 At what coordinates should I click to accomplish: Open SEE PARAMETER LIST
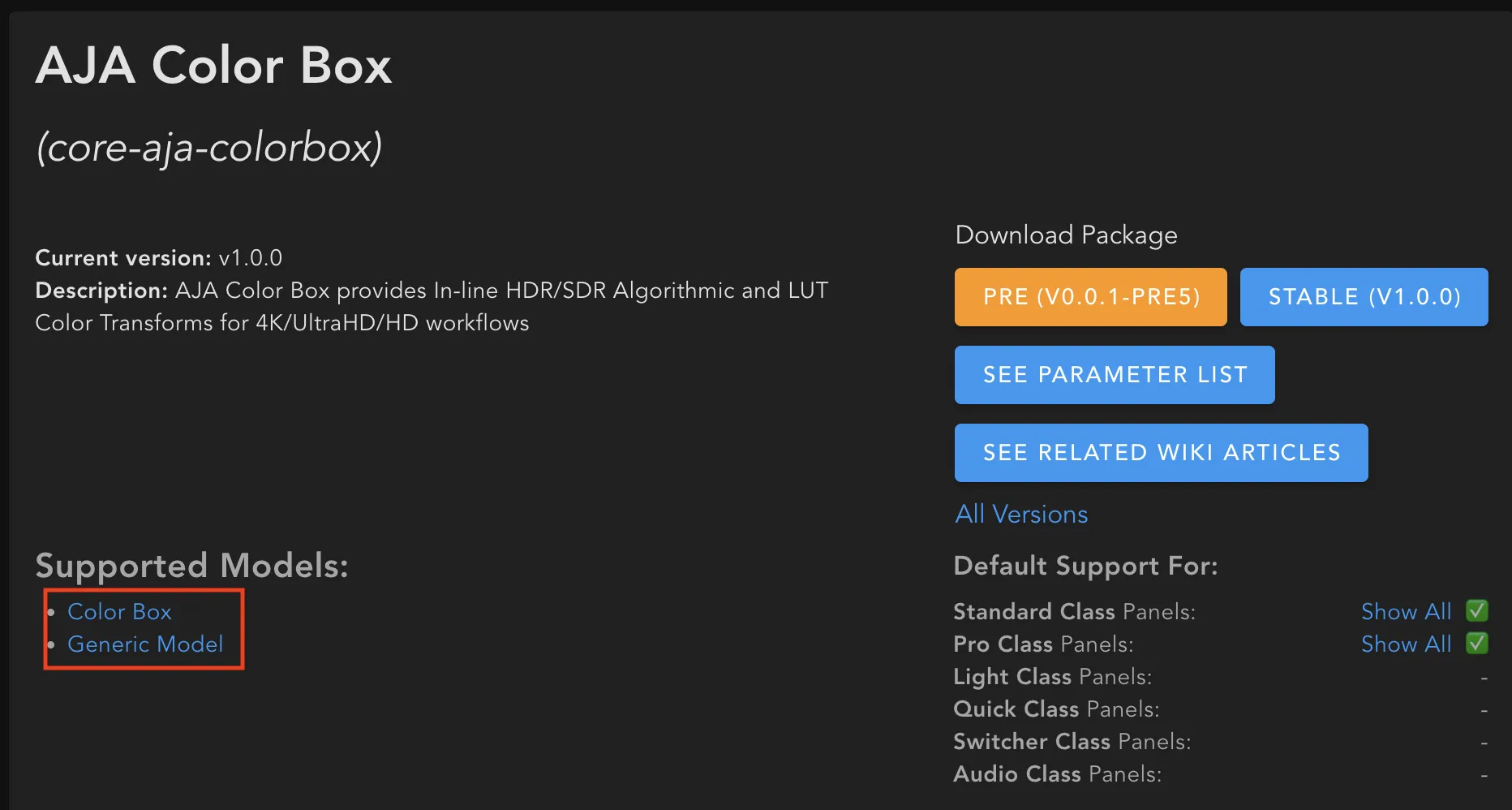pos(1115,375)
